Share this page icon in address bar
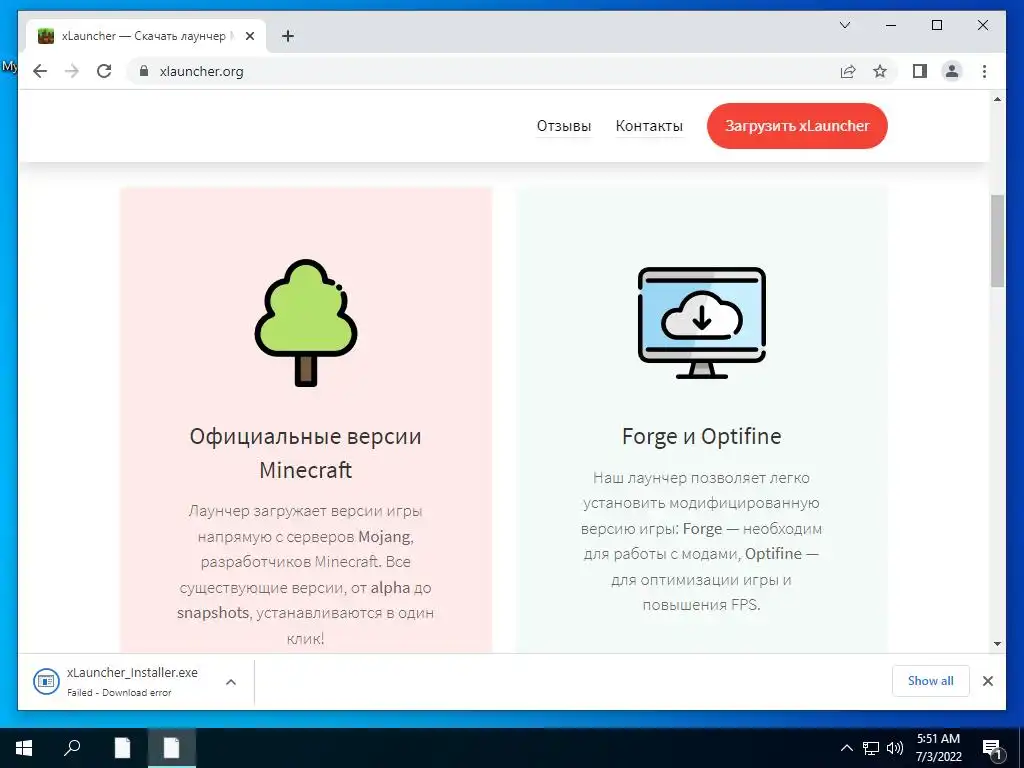This screenshot has width=1024, height=768. [x=848, y=71]
